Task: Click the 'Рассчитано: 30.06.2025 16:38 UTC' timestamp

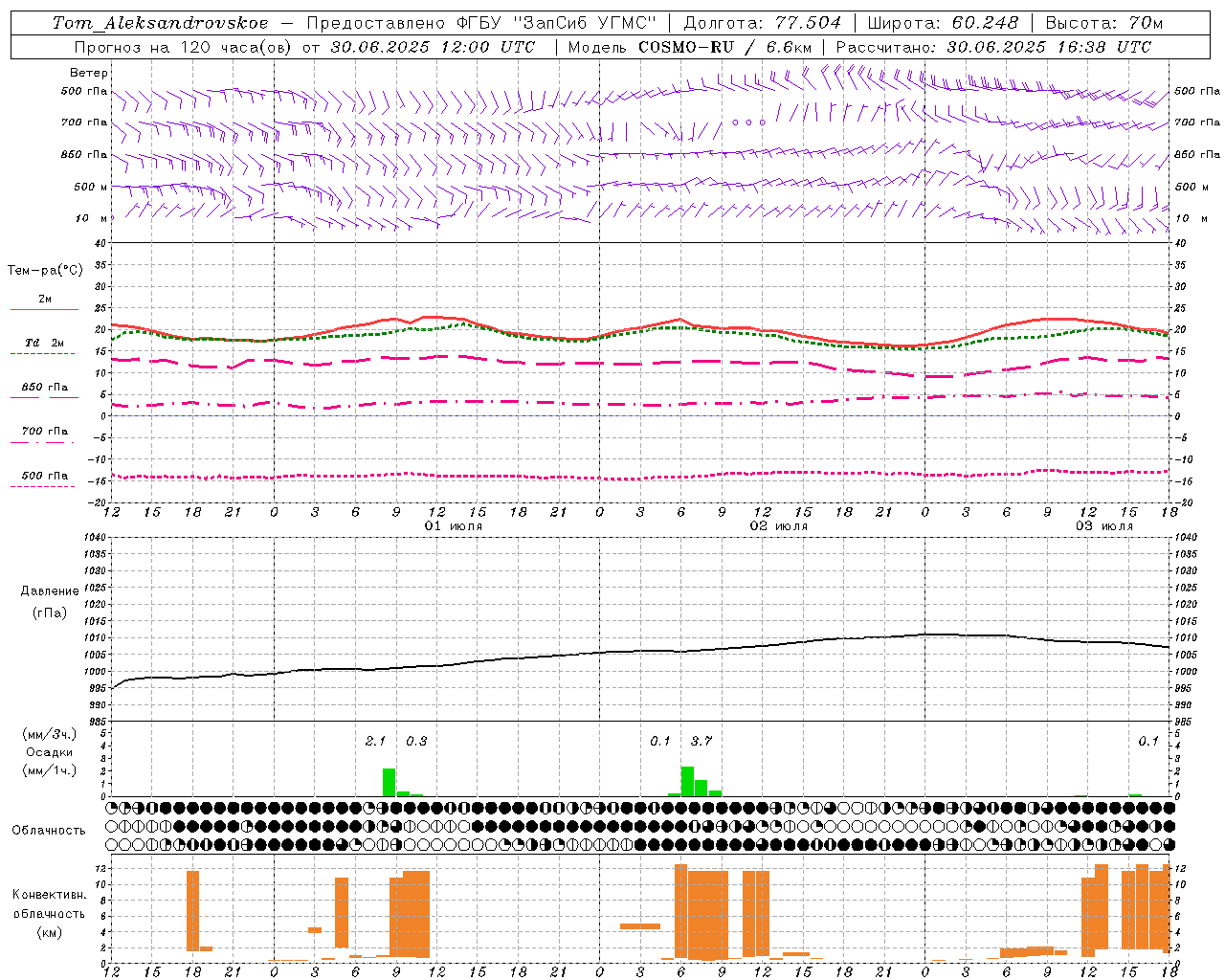Action: pos(993,47)
